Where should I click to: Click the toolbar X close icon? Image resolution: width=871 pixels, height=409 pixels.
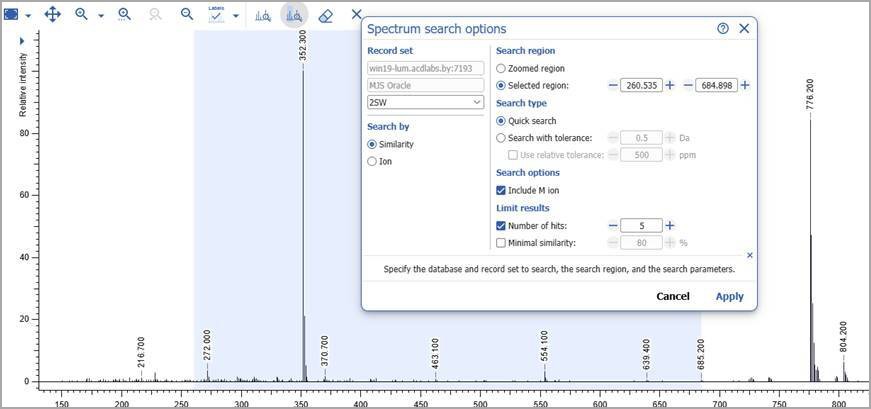[x=357, y=14]
